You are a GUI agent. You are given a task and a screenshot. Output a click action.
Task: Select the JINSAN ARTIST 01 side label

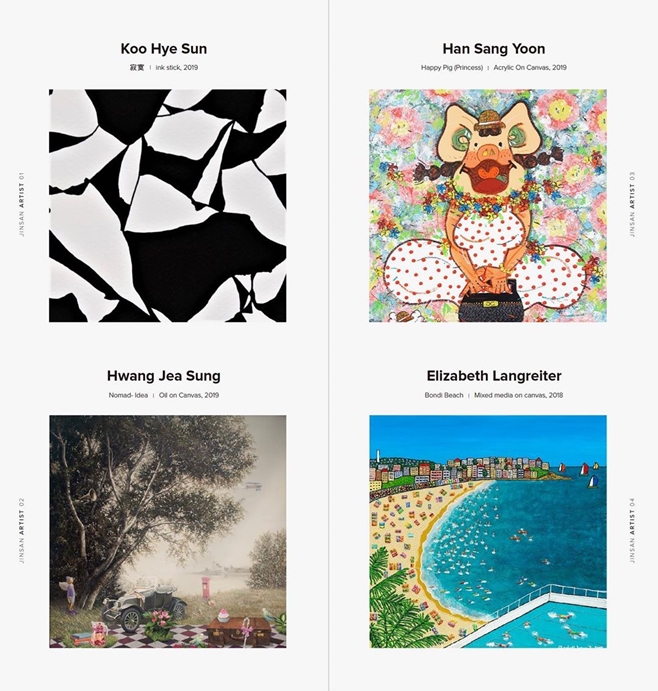(22, 204)
